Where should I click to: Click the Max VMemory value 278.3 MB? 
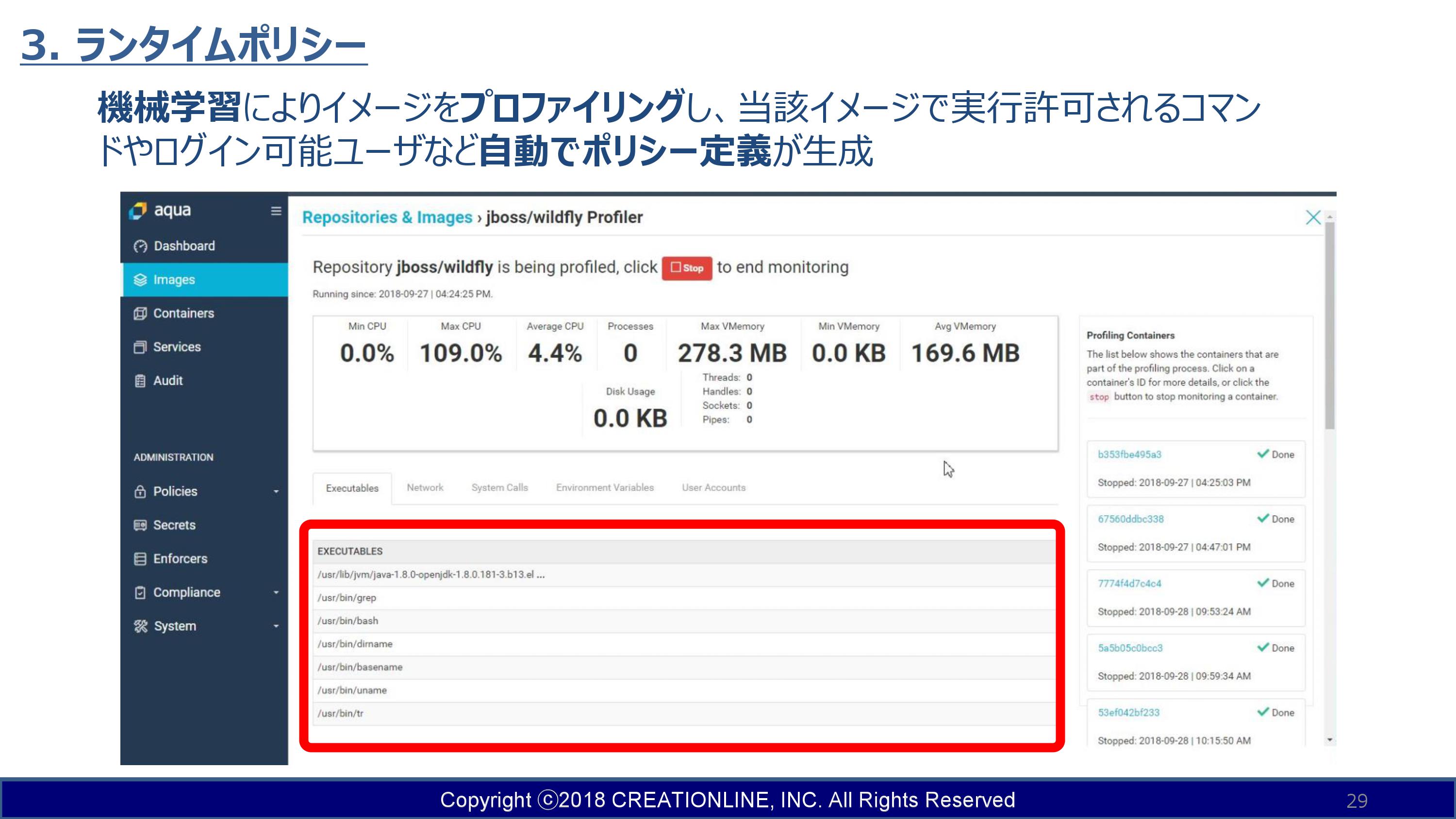tap(732, 353)
